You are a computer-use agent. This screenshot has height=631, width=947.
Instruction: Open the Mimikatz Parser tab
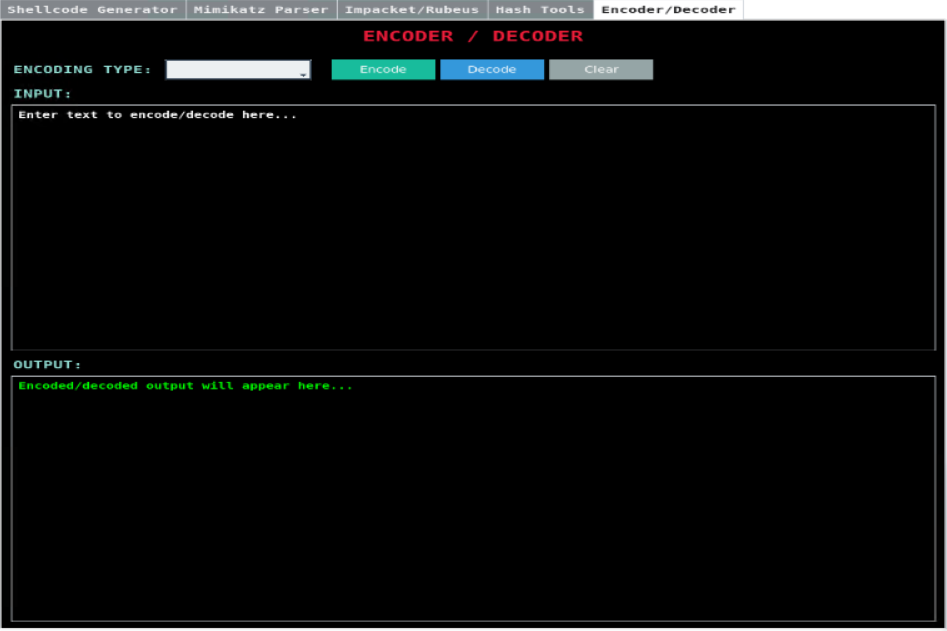pos(261,10)
